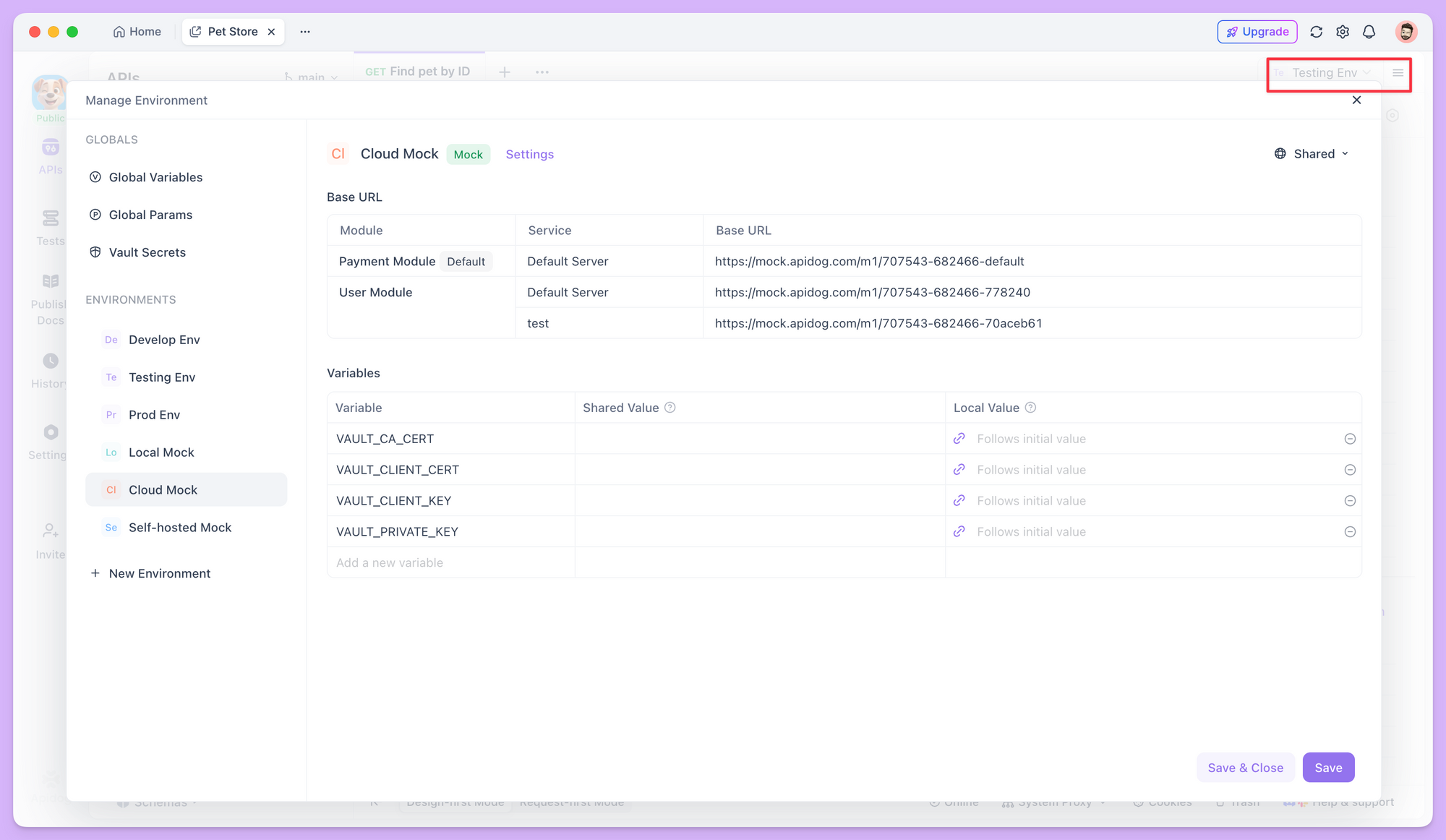Close the Pet Store tab

271,32
